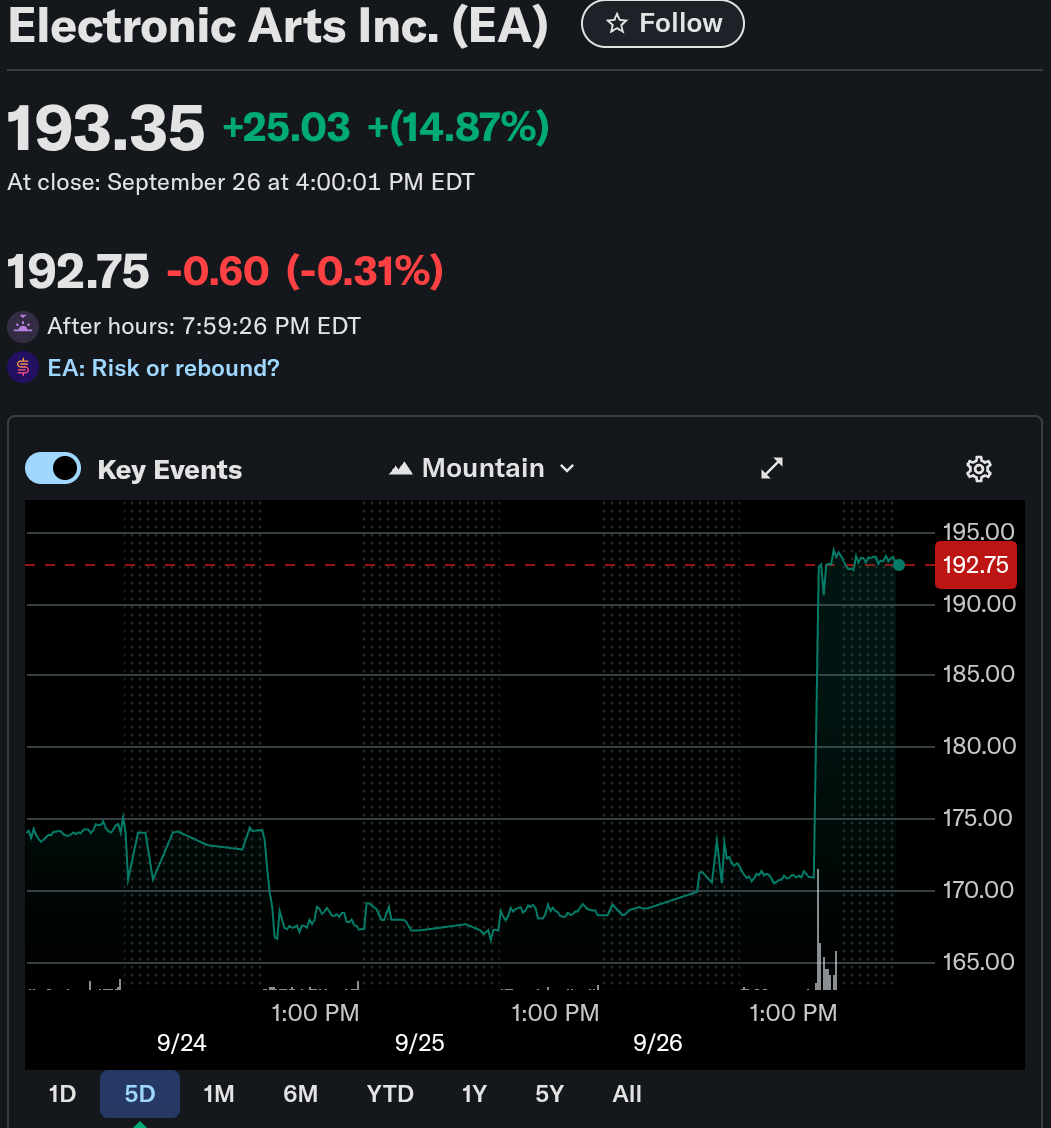Open chart settings gear
The height and width of the screenshot is (1128, 1051).
click(x=978, y=469)
